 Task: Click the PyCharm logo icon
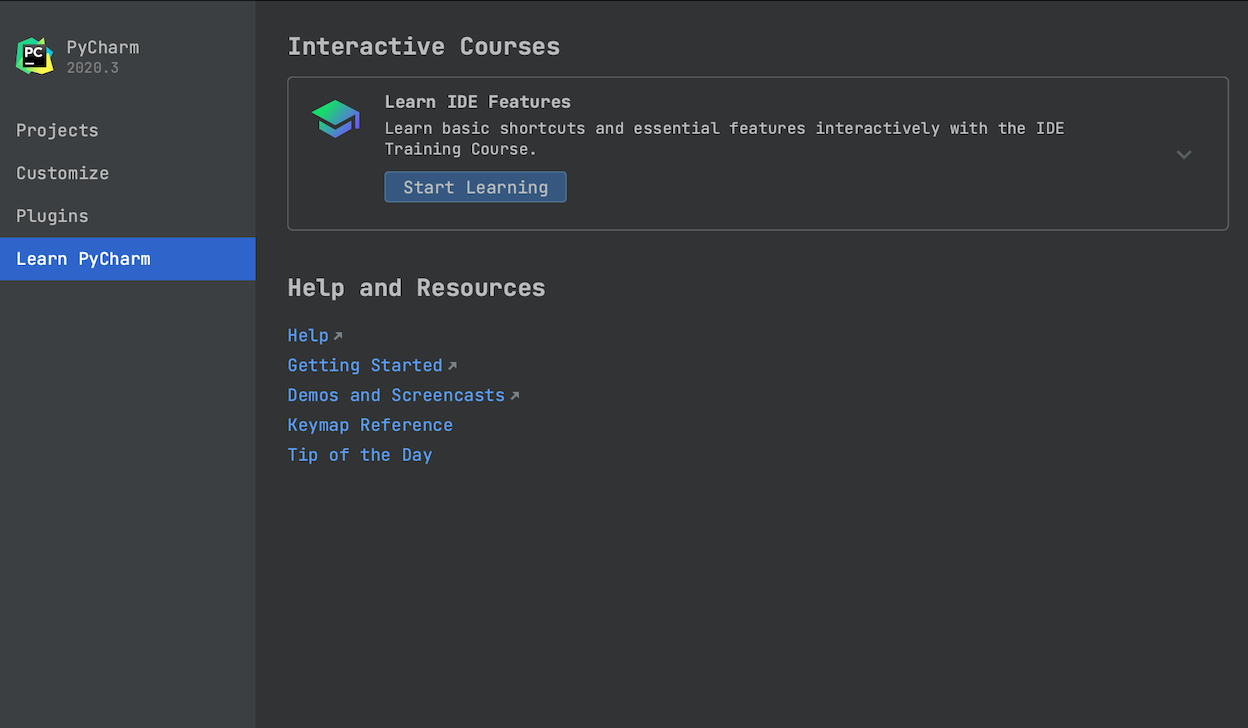[35, 56]
